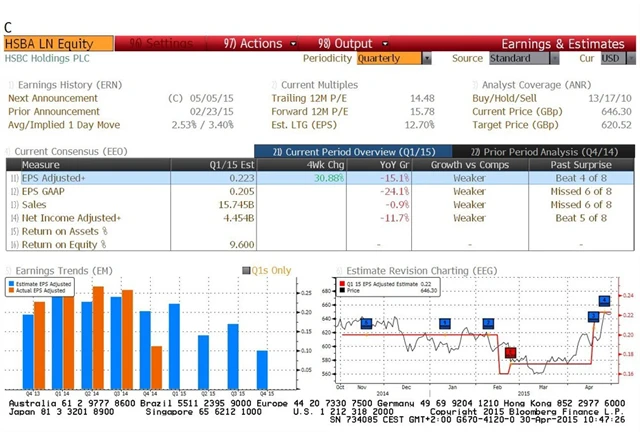Select the Net Income Adjusted+ row
Screen dimensions: 640x432
click(x=70, y=217)
